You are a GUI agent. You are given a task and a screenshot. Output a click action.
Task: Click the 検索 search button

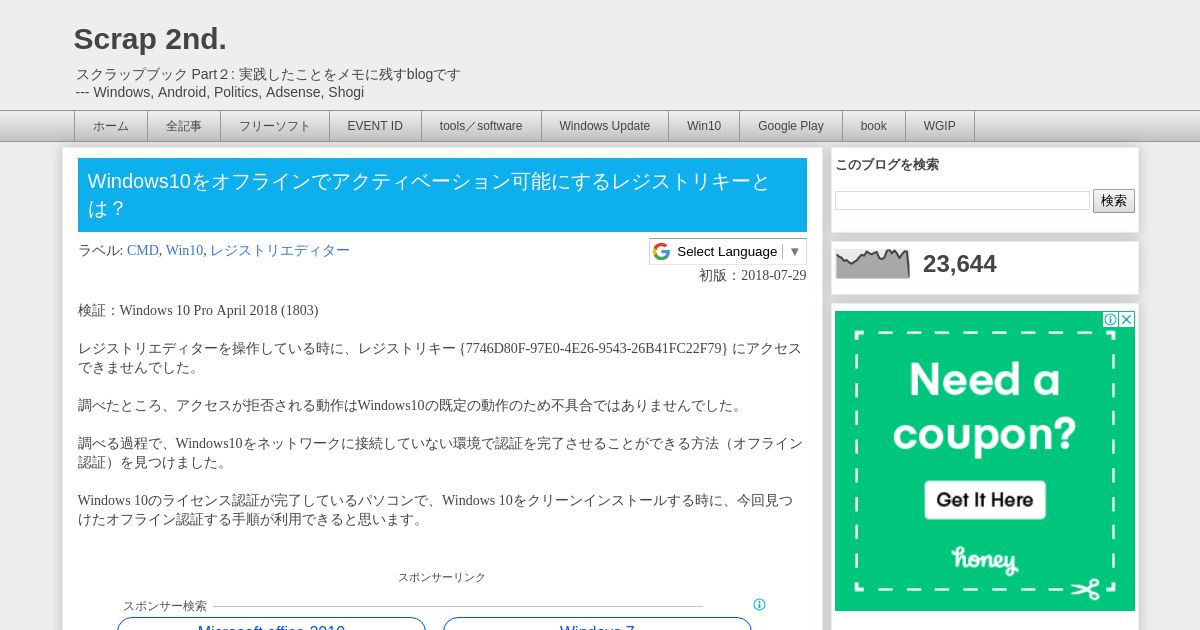pos(1114,201)
